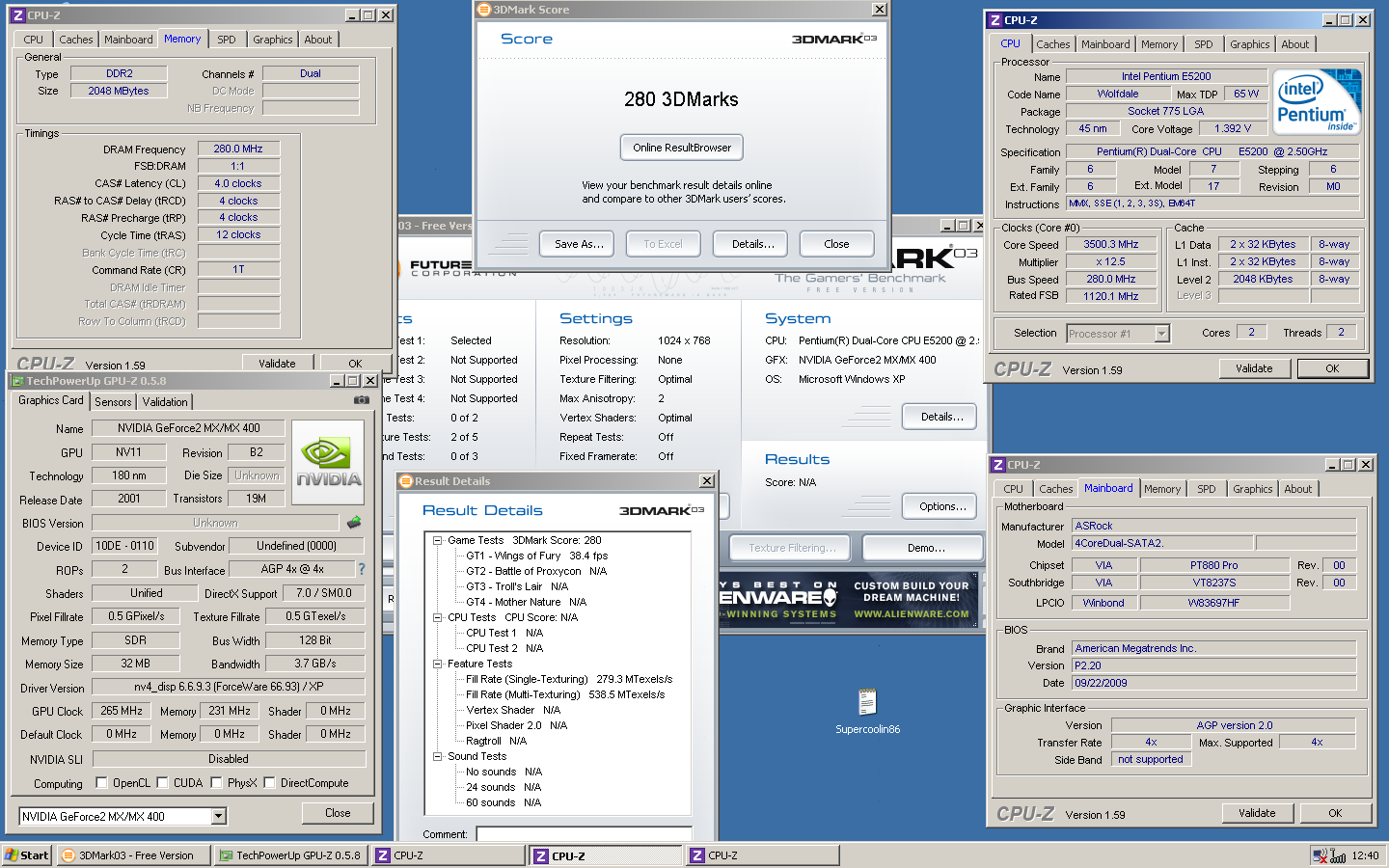Enable the CUDA checkbox
Screen dimensions: 1389x868
coord(162,782)
